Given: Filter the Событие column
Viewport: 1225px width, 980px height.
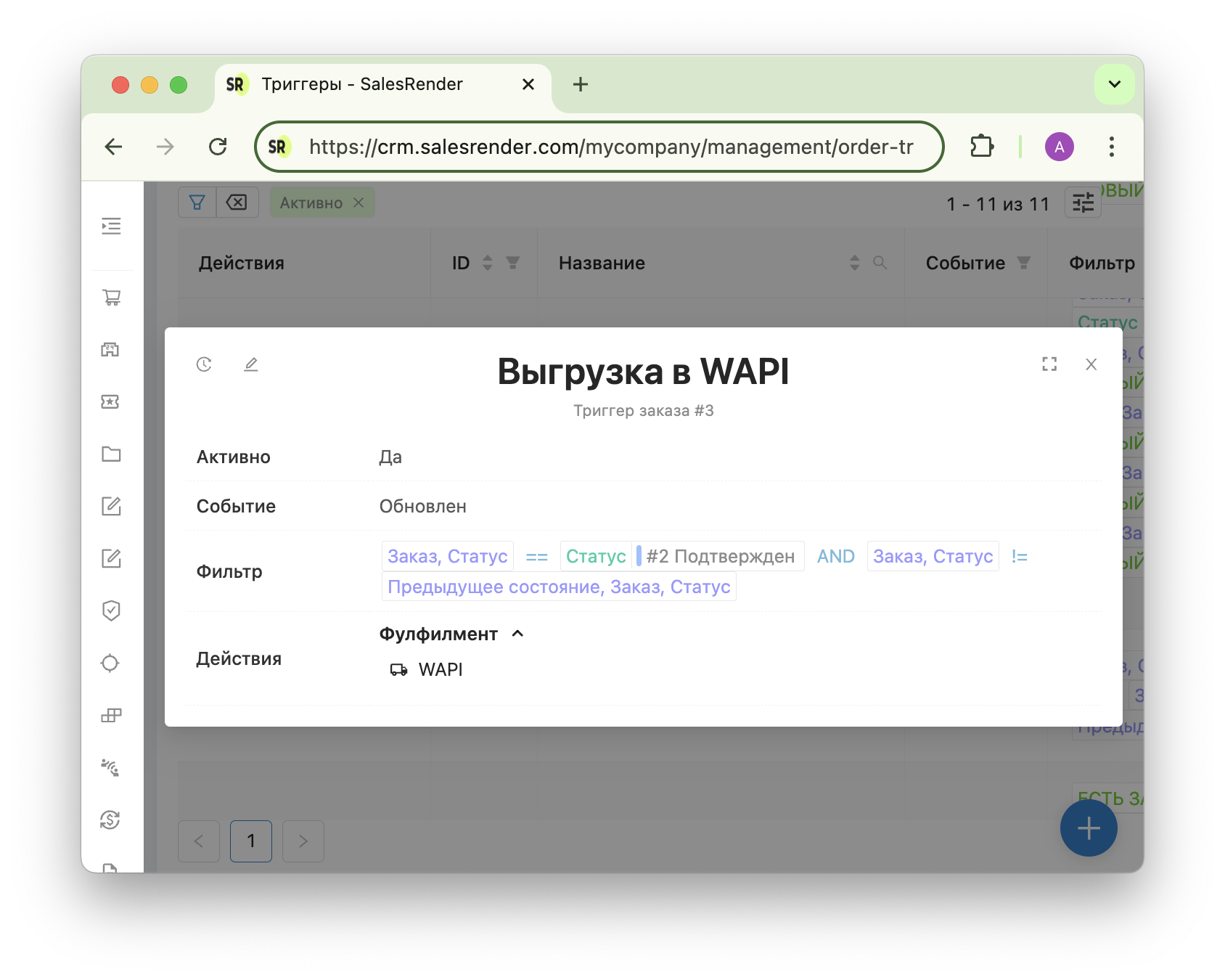Looking at the screenshot, I should (1024, 263).
